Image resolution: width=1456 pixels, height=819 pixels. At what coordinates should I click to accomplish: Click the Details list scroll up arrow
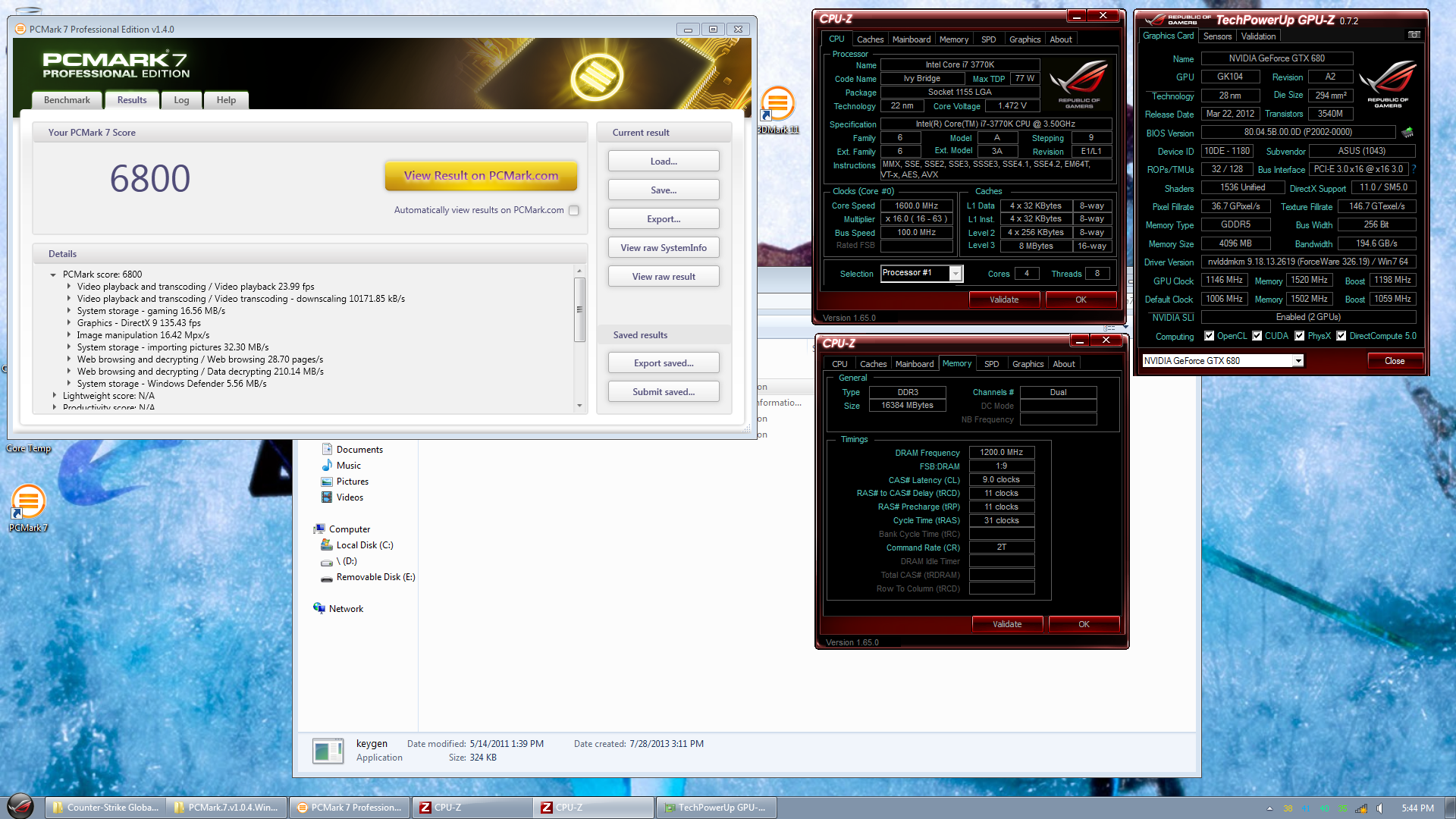579,271
